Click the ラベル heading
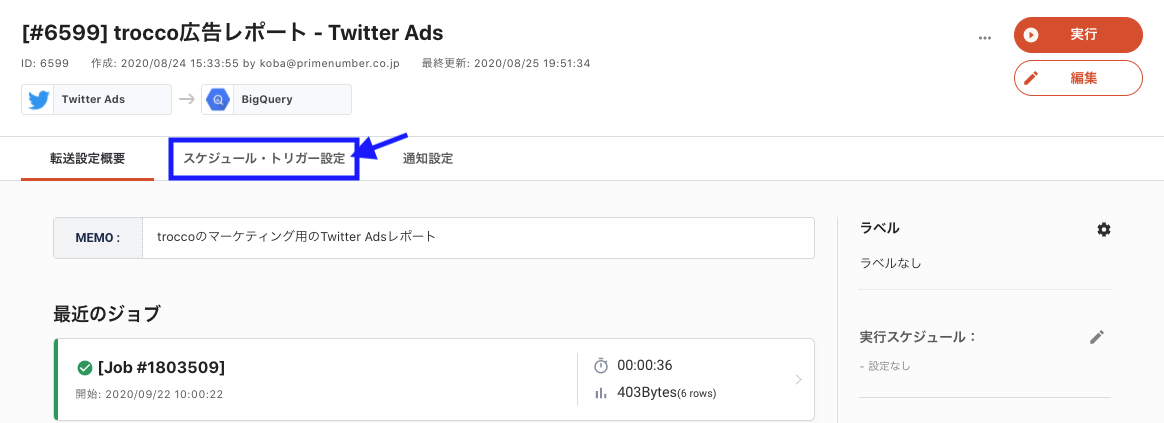The image size is (1164, 423). tap(879, 228)
